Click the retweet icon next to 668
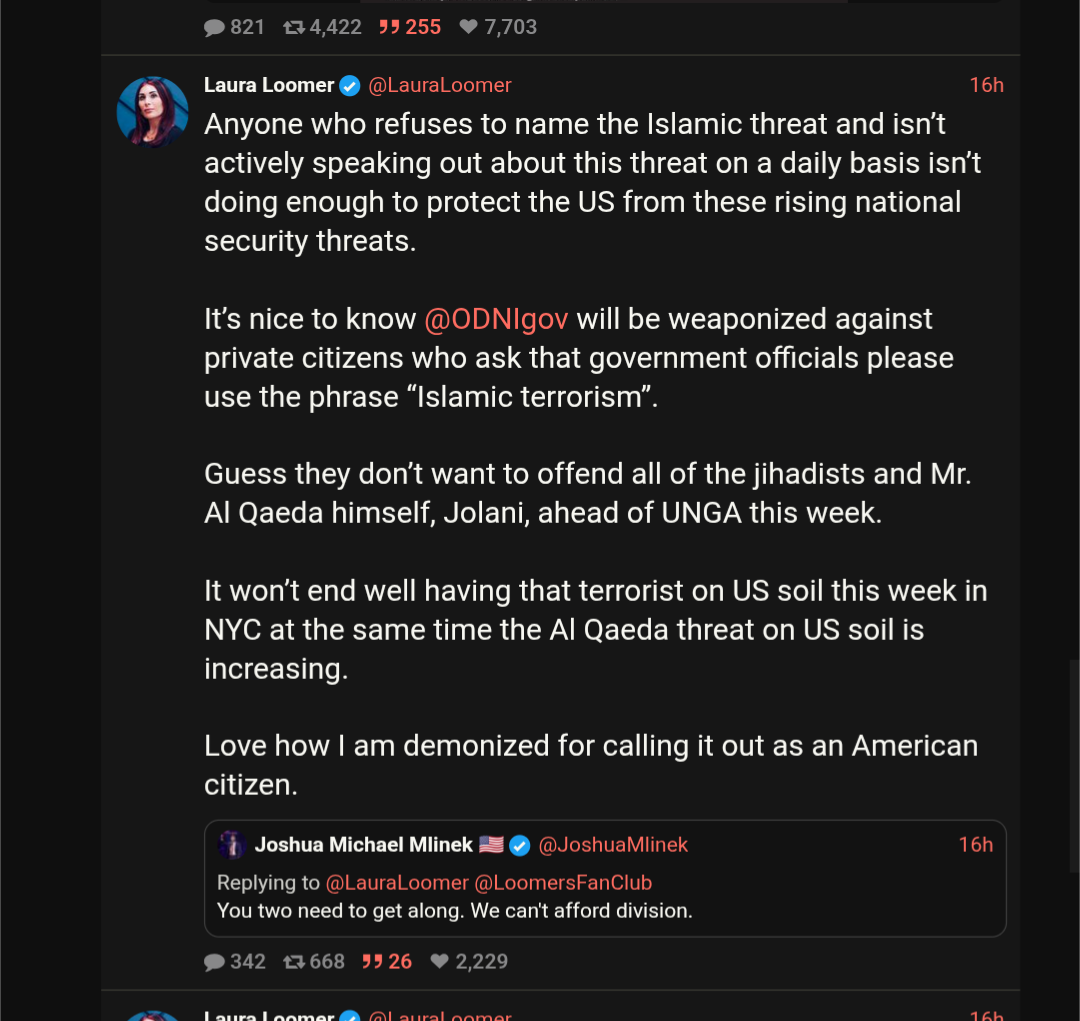This screenshot has height=1021, width=1080. [x=294, y=962]
